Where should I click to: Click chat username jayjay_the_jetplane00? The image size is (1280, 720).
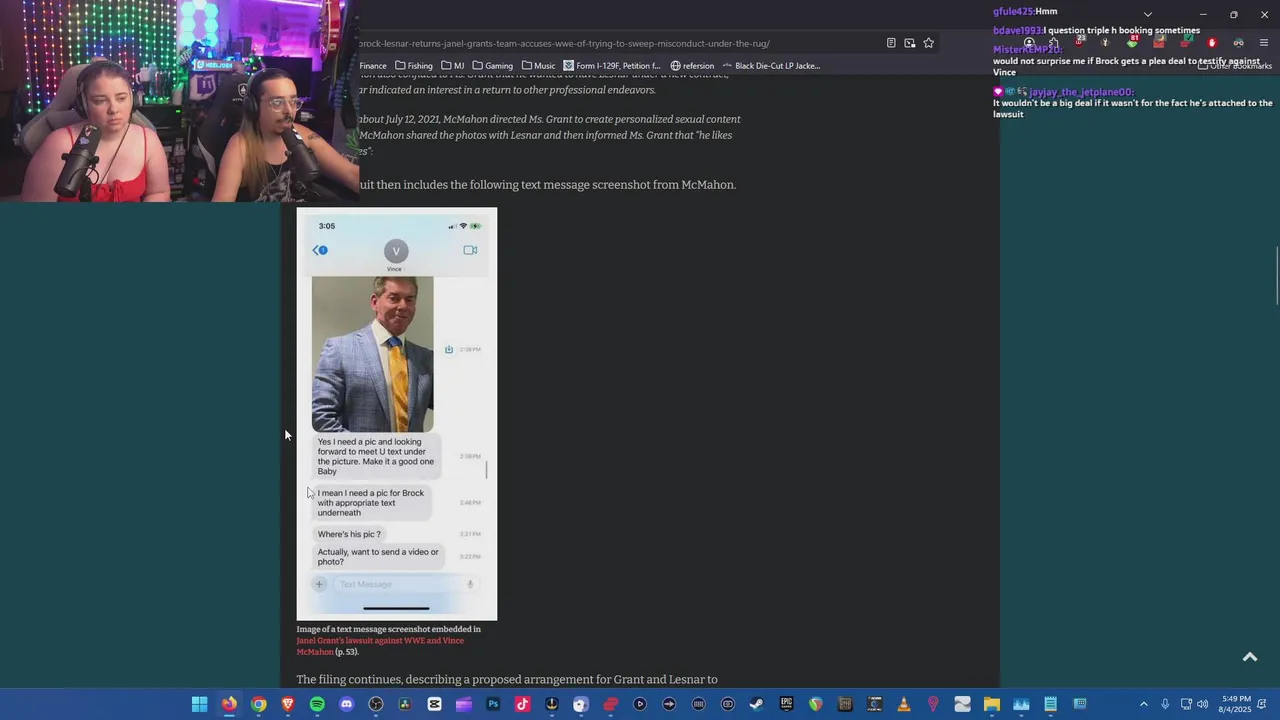point(1081,92)
